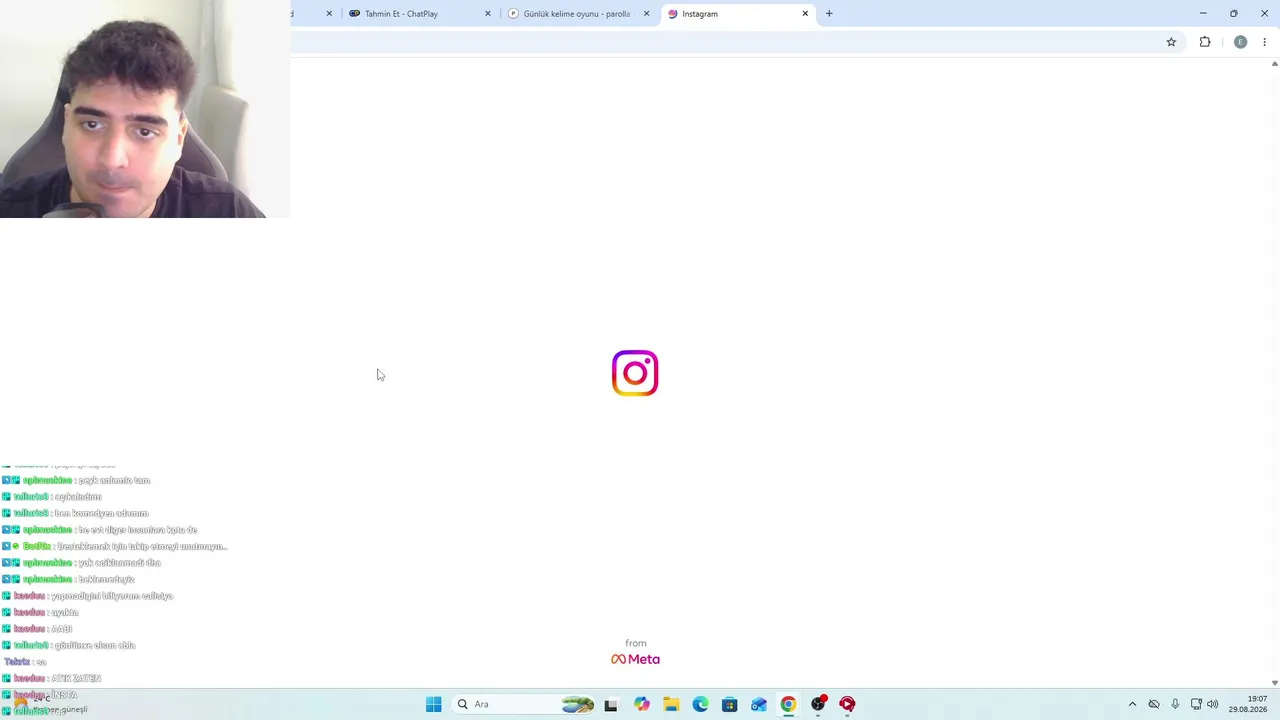This screenshot has width=1280, height=720.
Task: Open the red play-button app on taskbar
Action: pyautogui.click(x=847, y=704)
